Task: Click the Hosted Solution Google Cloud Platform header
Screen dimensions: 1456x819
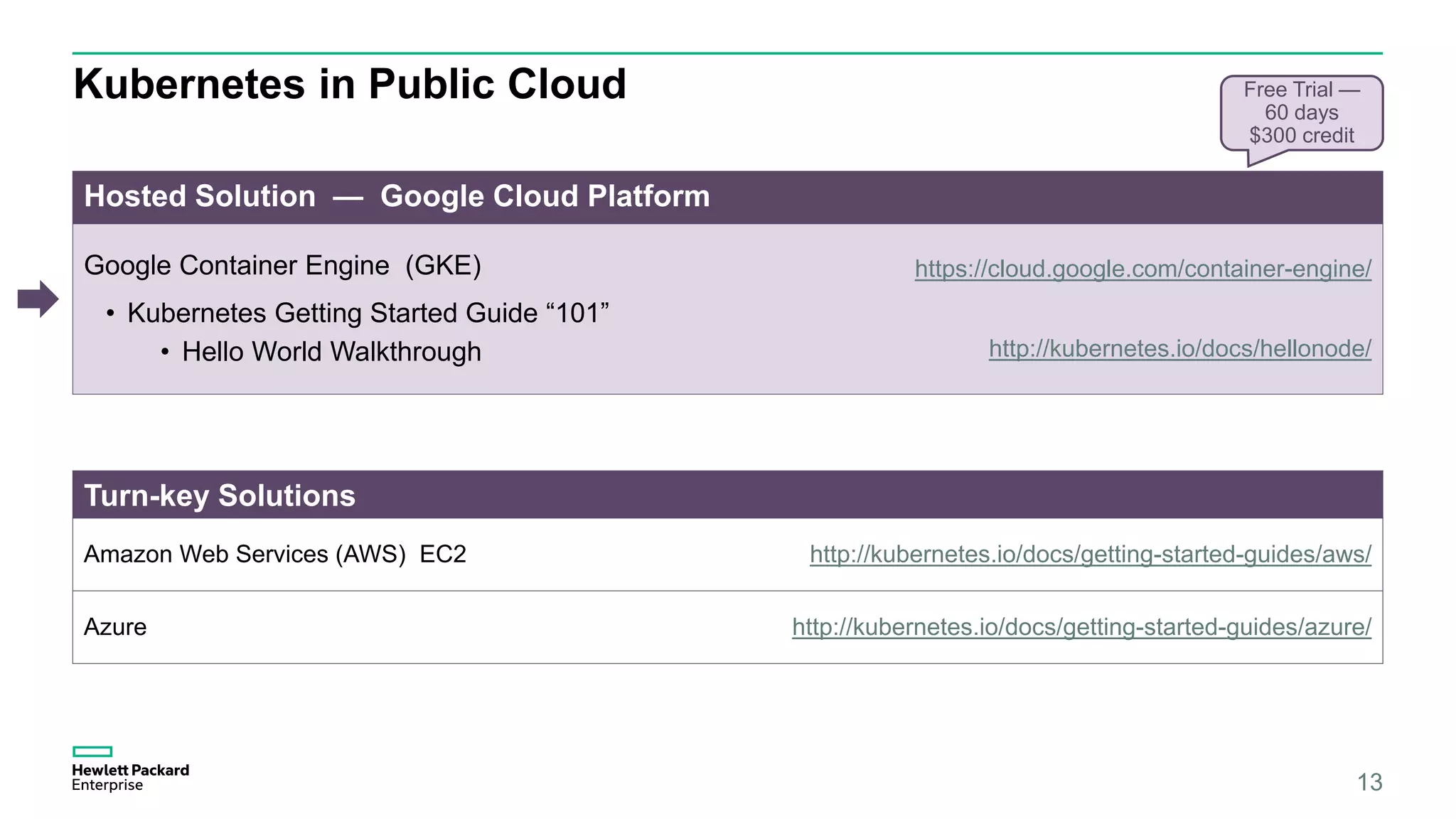Action: tap(727, 197)
